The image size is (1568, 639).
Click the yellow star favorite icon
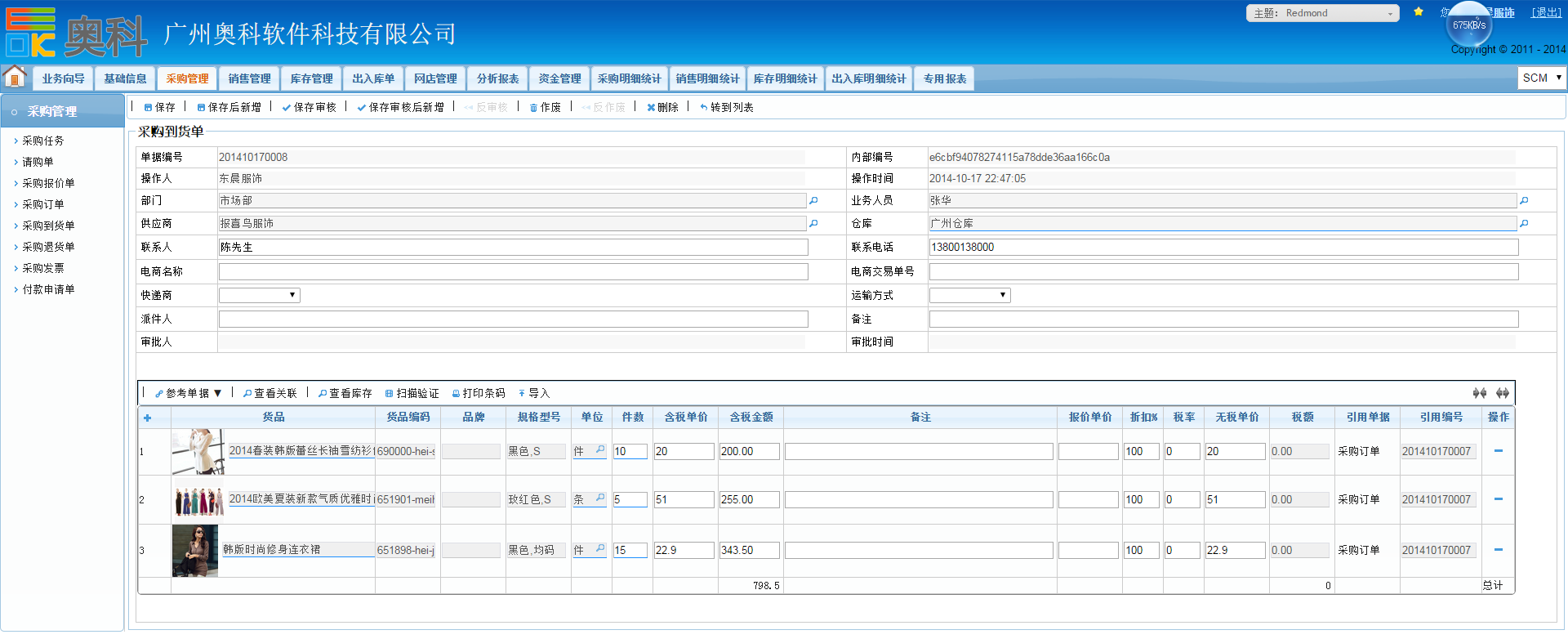click(1419, 12)
